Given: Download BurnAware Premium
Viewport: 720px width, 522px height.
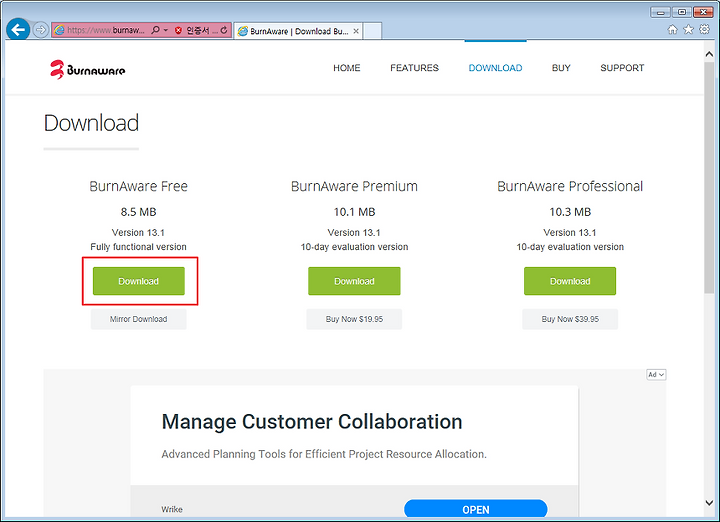Looking at the screenshot, I should point(354,281).
